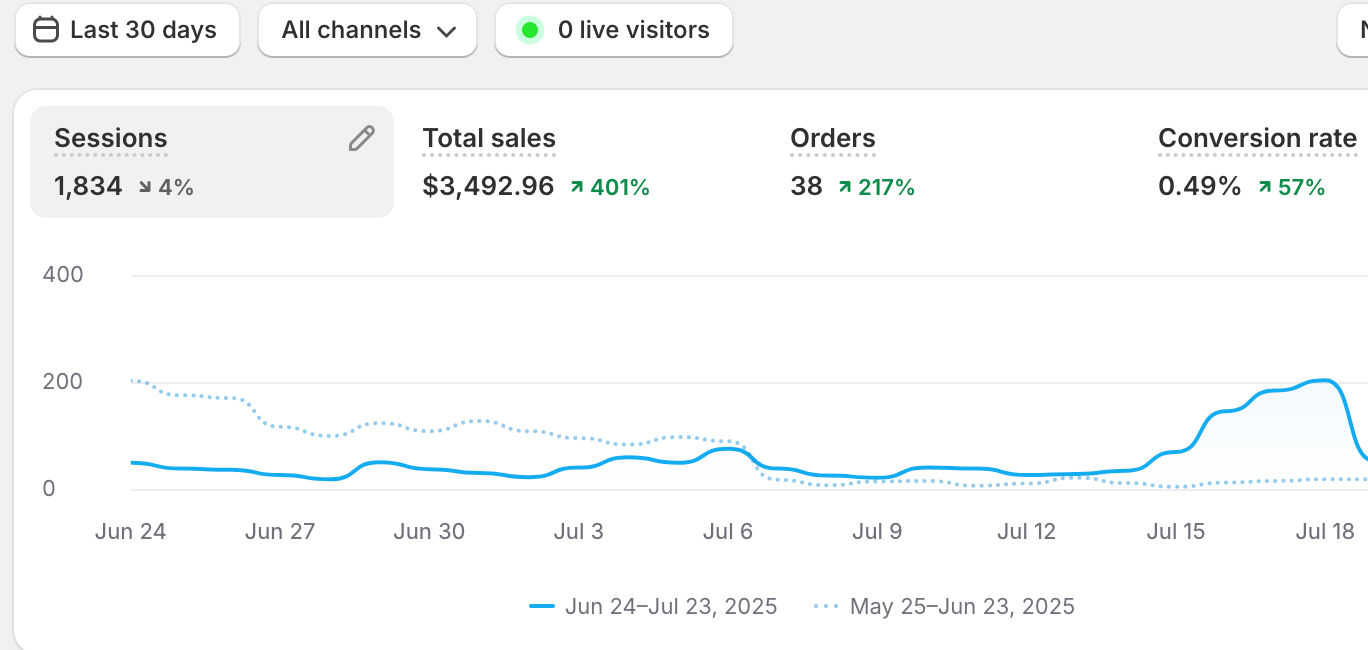Click the 0 live visitors button
This screenshot has height=650, width=1368.
pyautogui.click(x=614, y=30)
